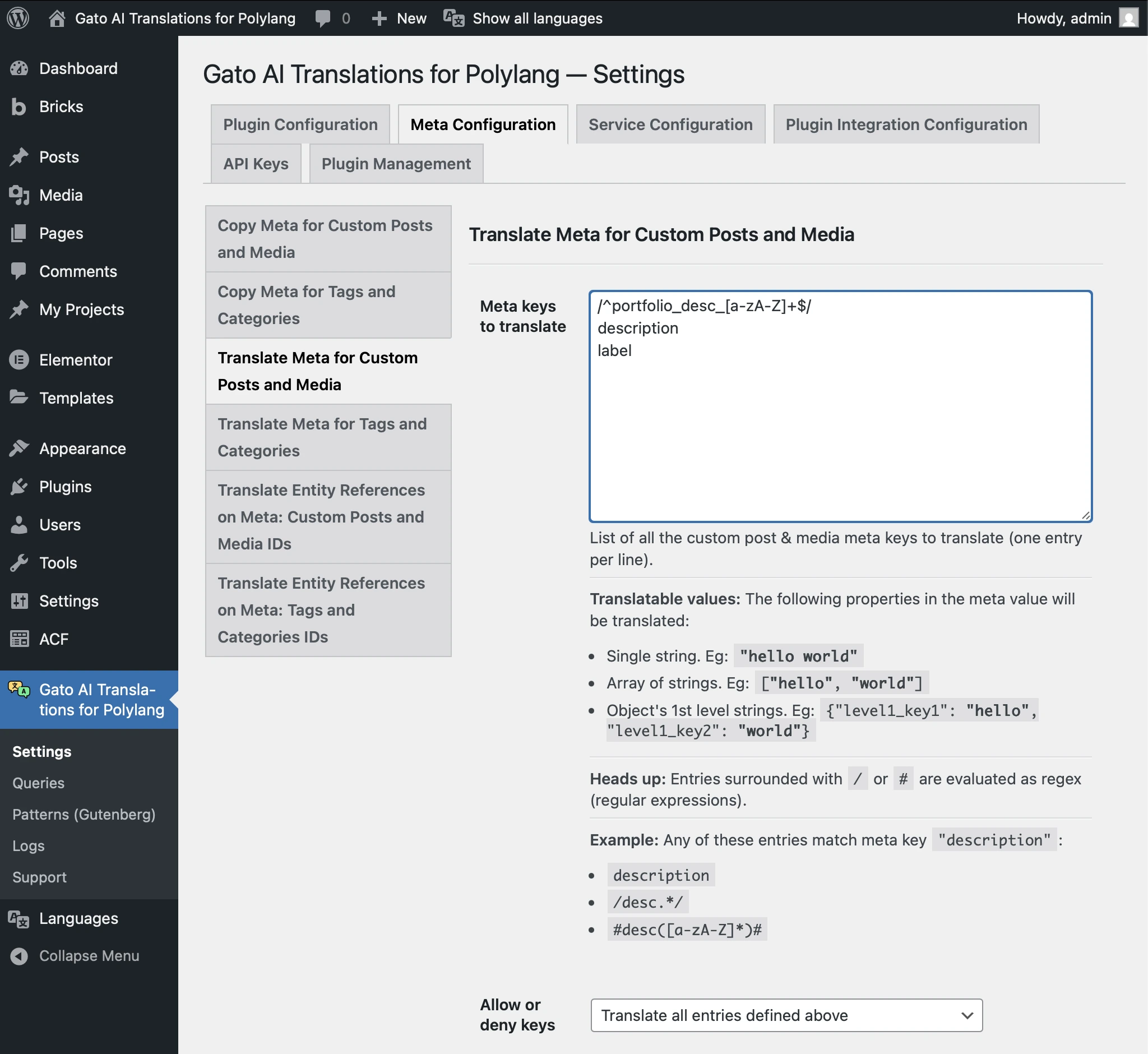Image resolution: width=1148 pixels, height=1054 pixels.
Task: Click the Languages sidebar icon
Action: pyautogui.click(x=19, y=918)
